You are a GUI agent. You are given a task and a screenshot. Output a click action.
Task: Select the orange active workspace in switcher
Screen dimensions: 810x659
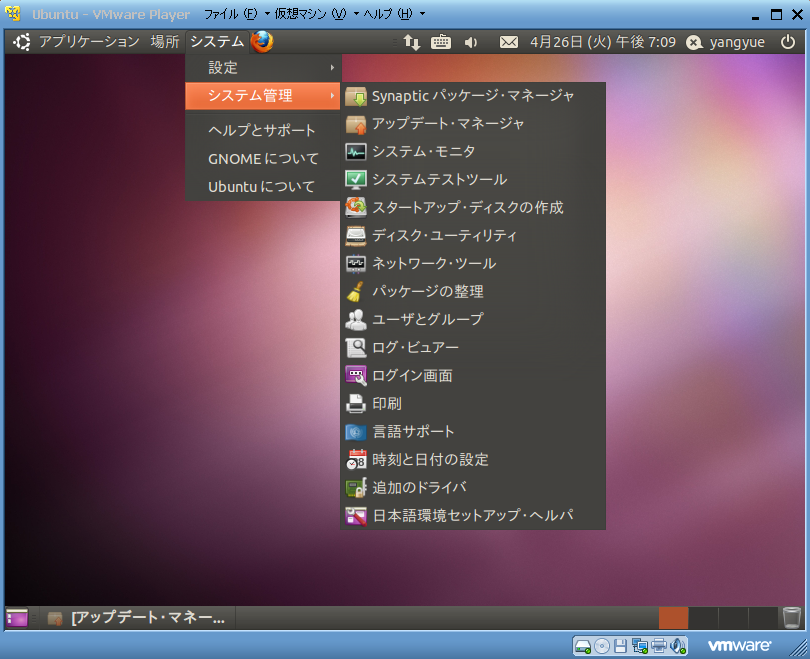click(x=673, y=618)
